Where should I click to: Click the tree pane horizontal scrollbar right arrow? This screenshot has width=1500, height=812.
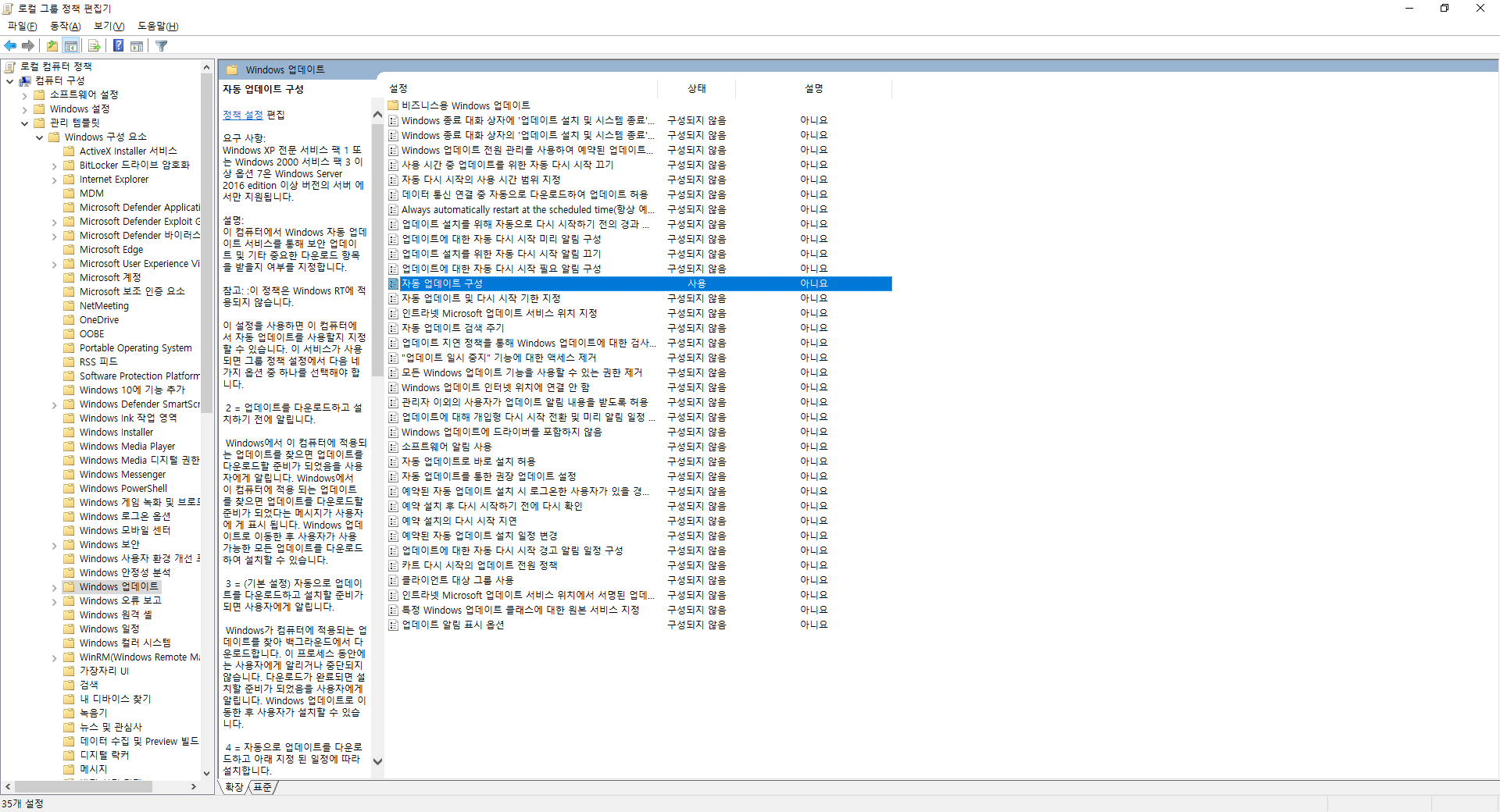194,786
